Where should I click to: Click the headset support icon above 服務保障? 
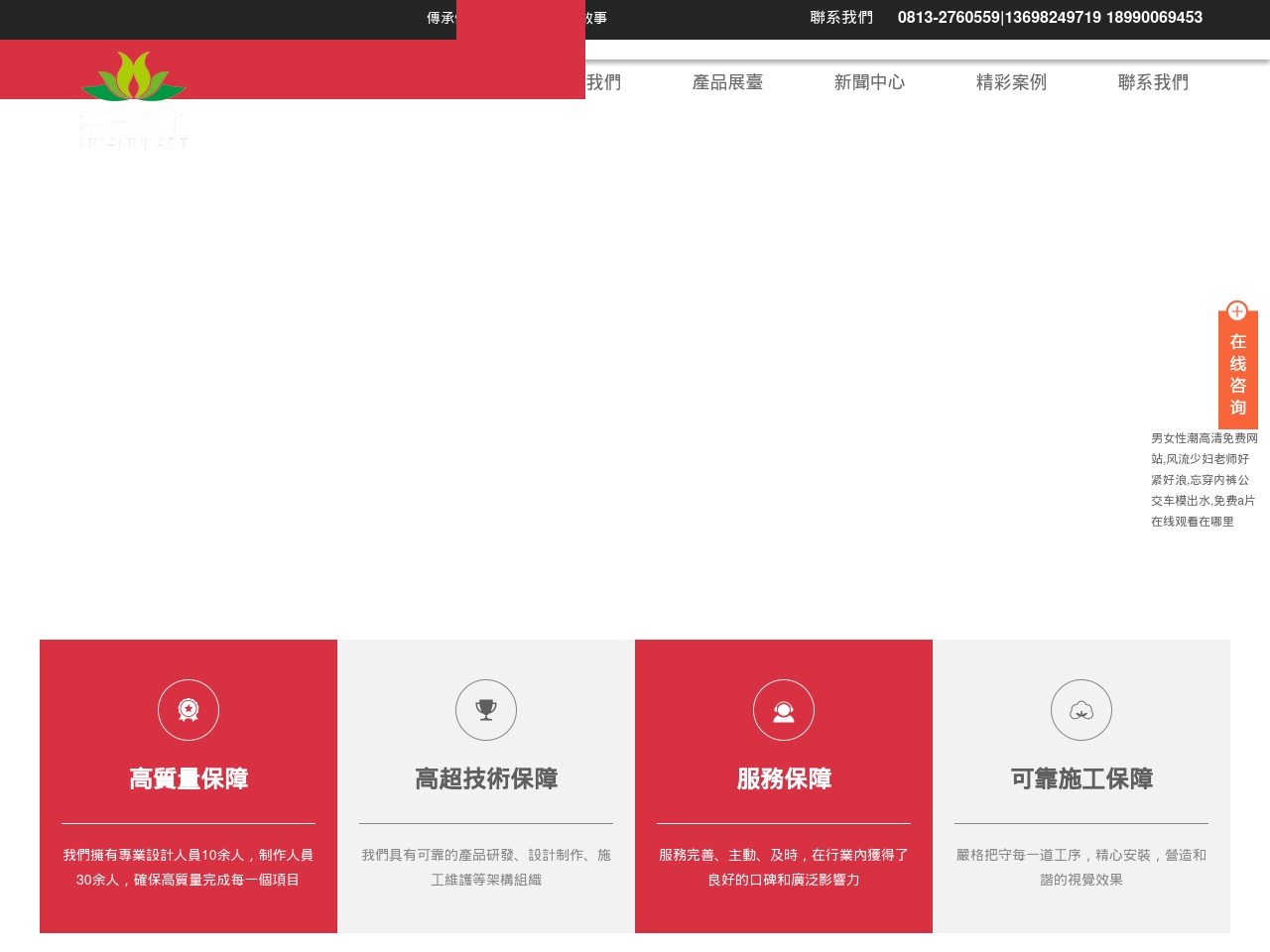(784, 710)
